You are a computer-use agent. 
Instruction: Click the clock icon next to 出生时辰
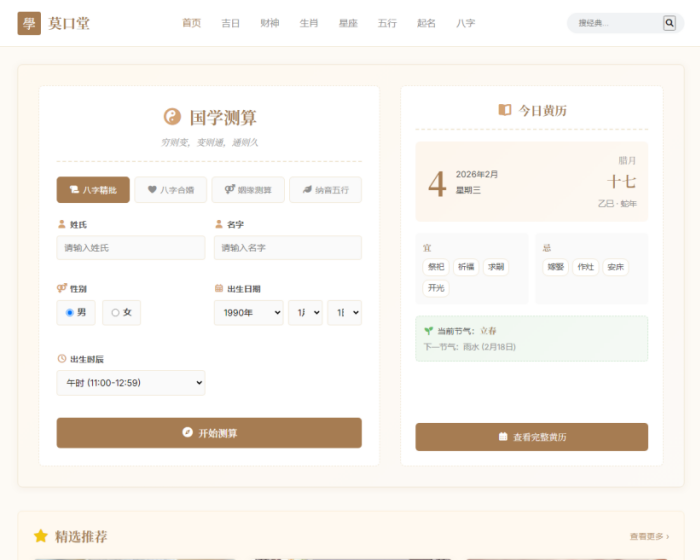pos(62,358)
